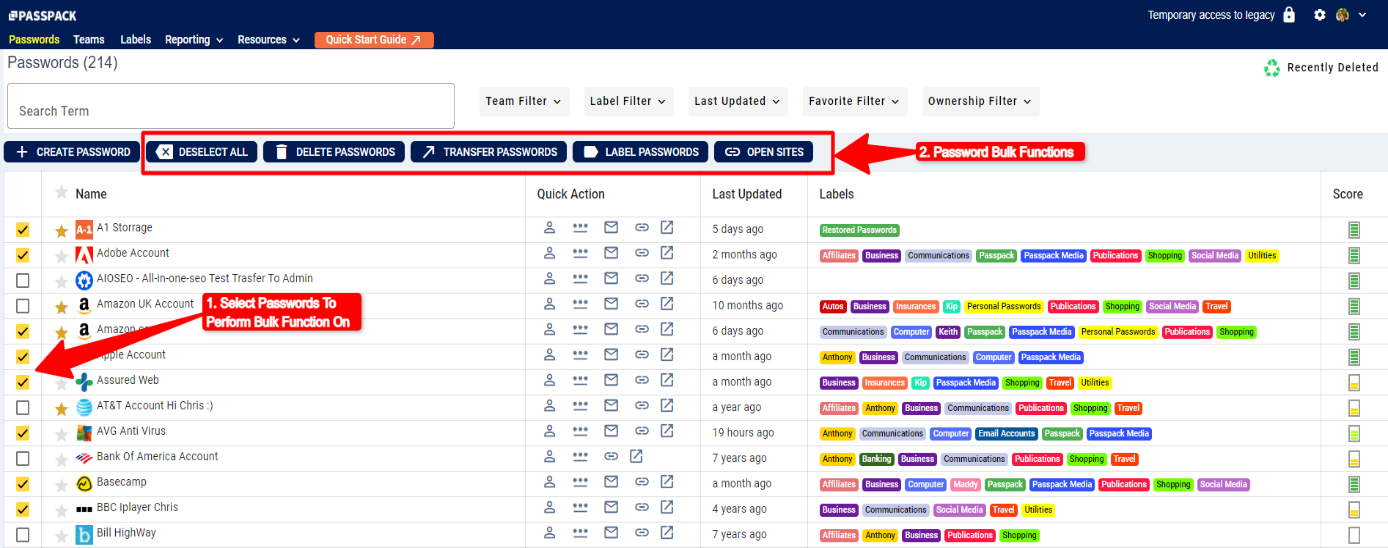The width and height of the screenshot is (1388, 548).
Task: Open the user avatar account menu
Action: click(1350, 15)
